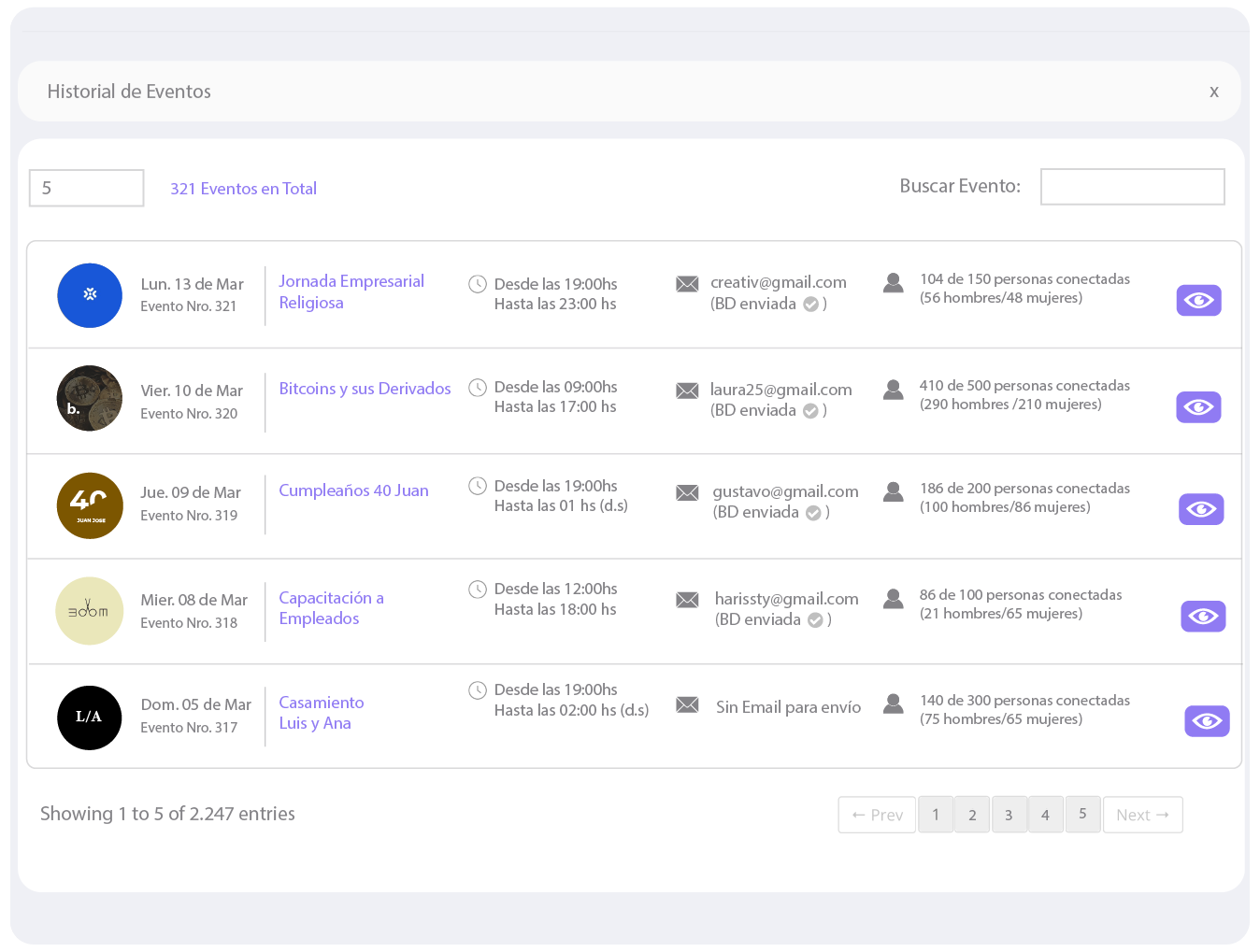Screen dimensions: 1260x952
Task: Click the BD enviada checkmark for harissty@gmail.com
Action: tap(815, 620)
